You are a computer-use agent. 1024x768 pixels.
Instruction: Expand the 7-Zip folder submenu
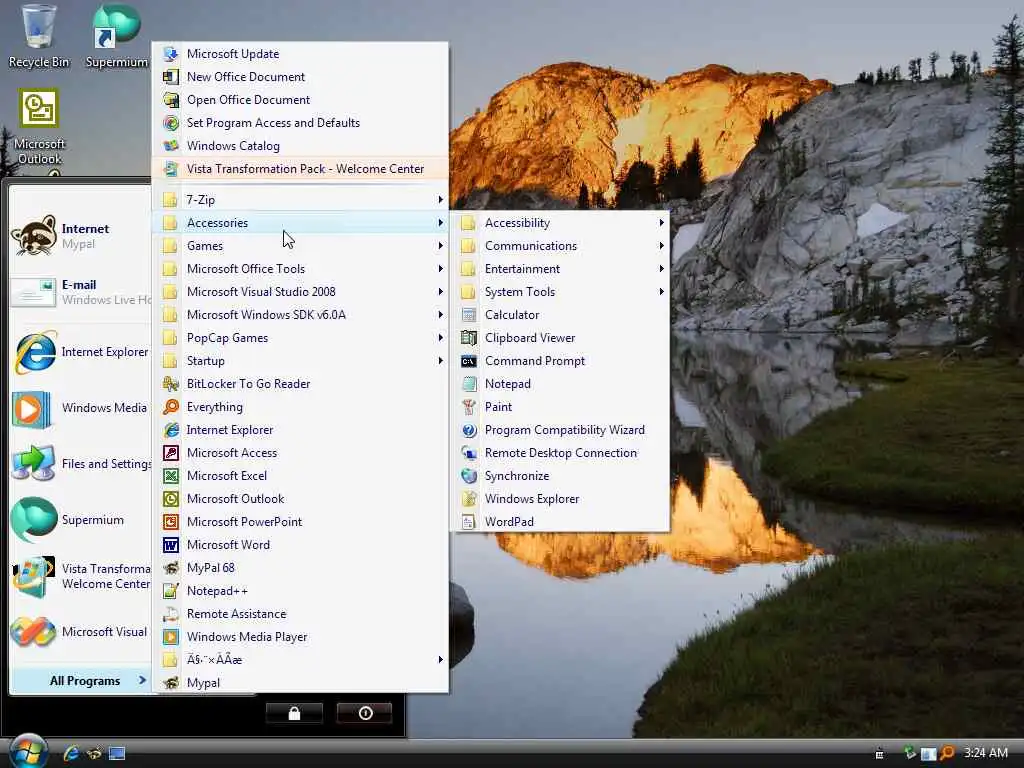click(x=300, y=200)
